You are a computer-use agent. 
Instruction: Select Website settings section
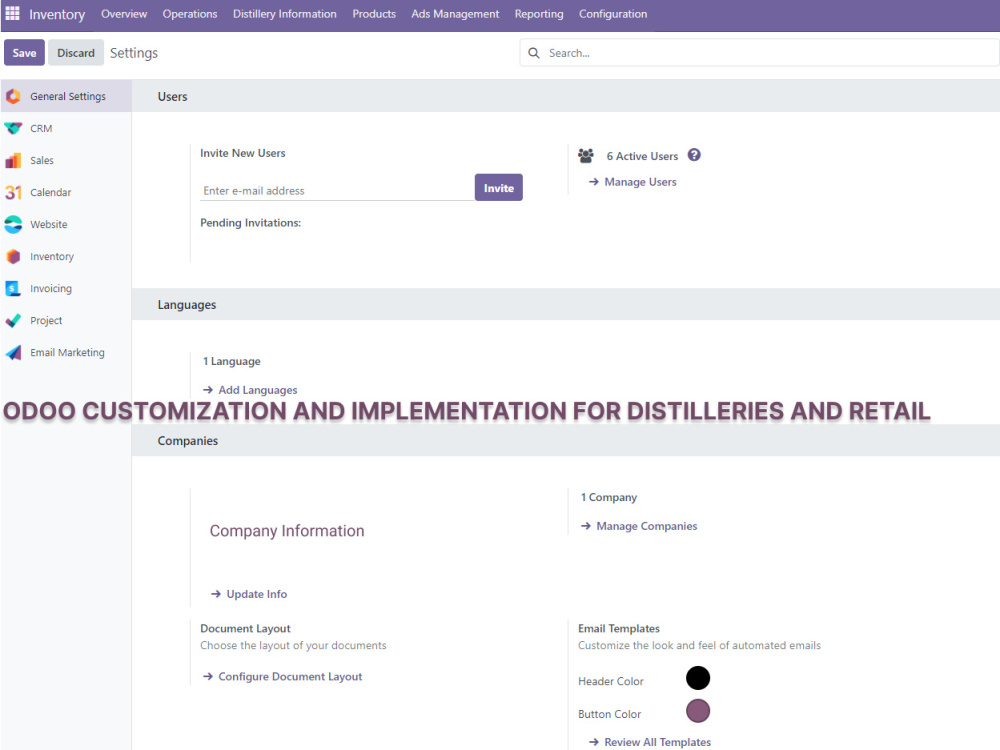[x=66, y=224]
